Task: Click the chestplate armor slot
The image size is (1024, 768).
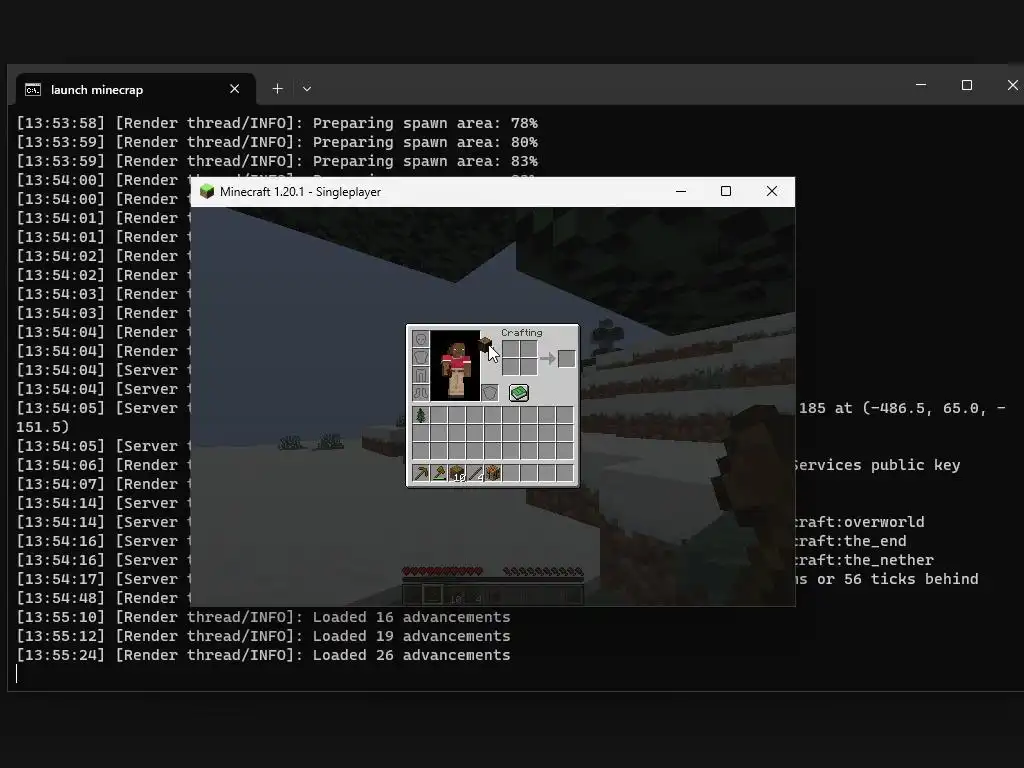Action: [x=421, y=357]
